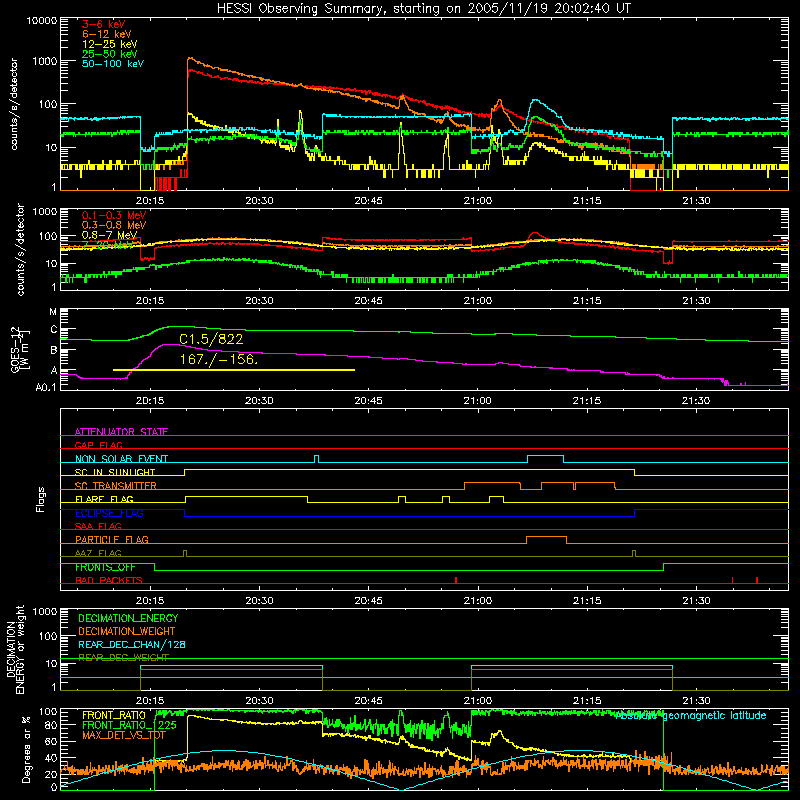This screenshot has height=800, width=800.
Task: Click the DECIMATION ENERGY or weight axis label
Action: 16,649
